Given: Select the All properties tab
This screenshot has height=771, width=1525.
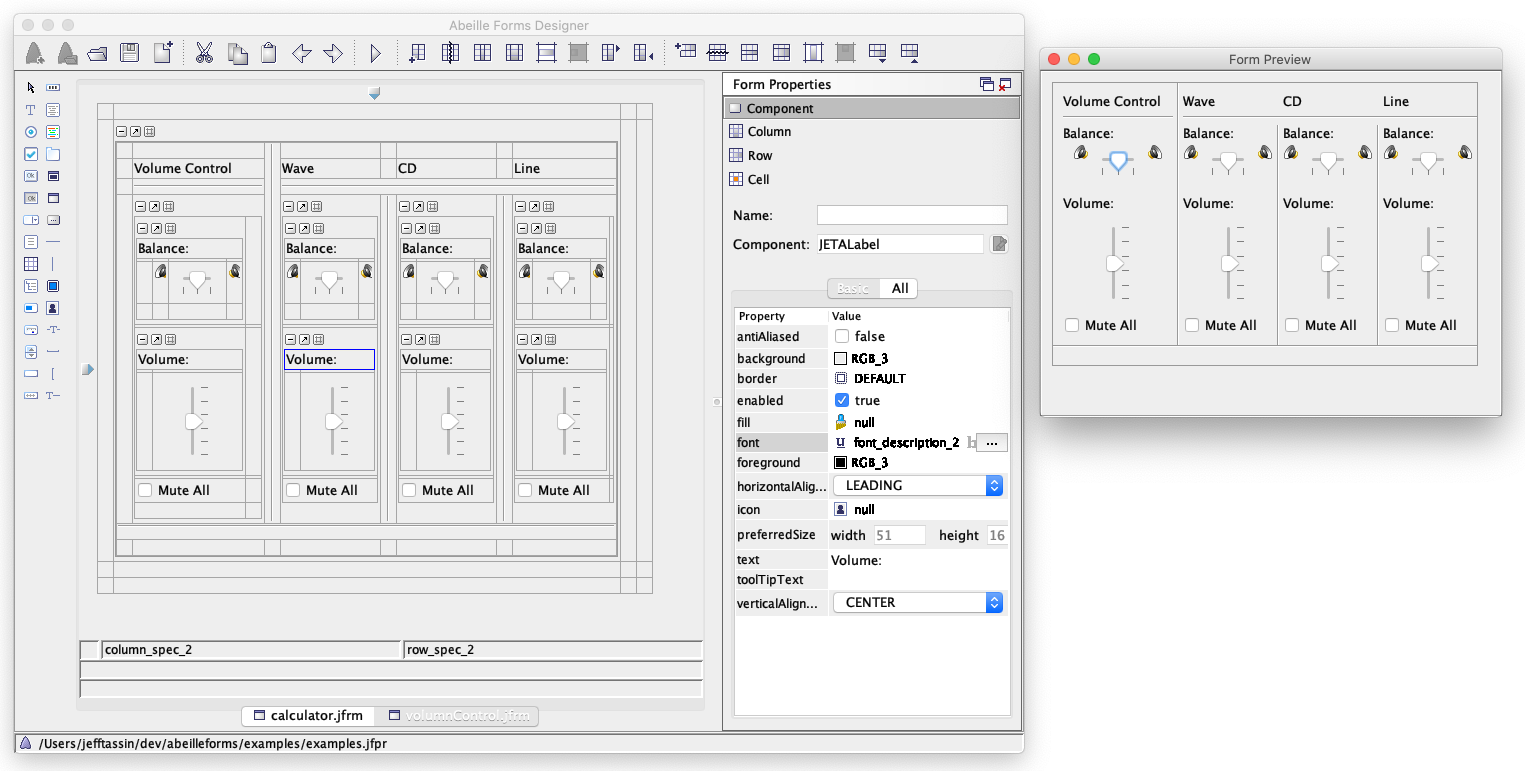Looking at the screenshot, I should tap(900, 288).
